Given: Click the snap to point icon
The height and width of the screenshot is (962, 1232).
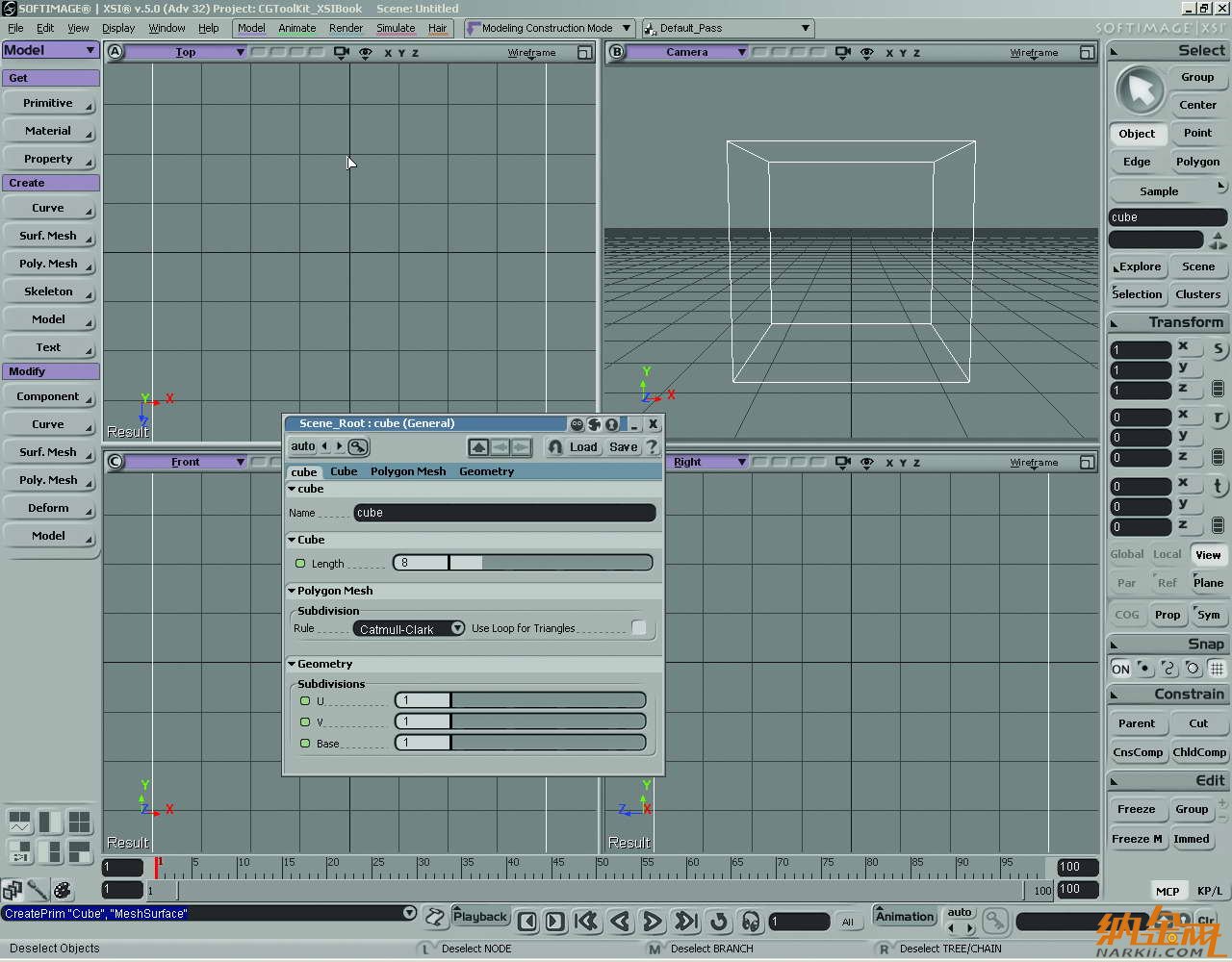Looking at the screenshot, I should click(1144, 669).
